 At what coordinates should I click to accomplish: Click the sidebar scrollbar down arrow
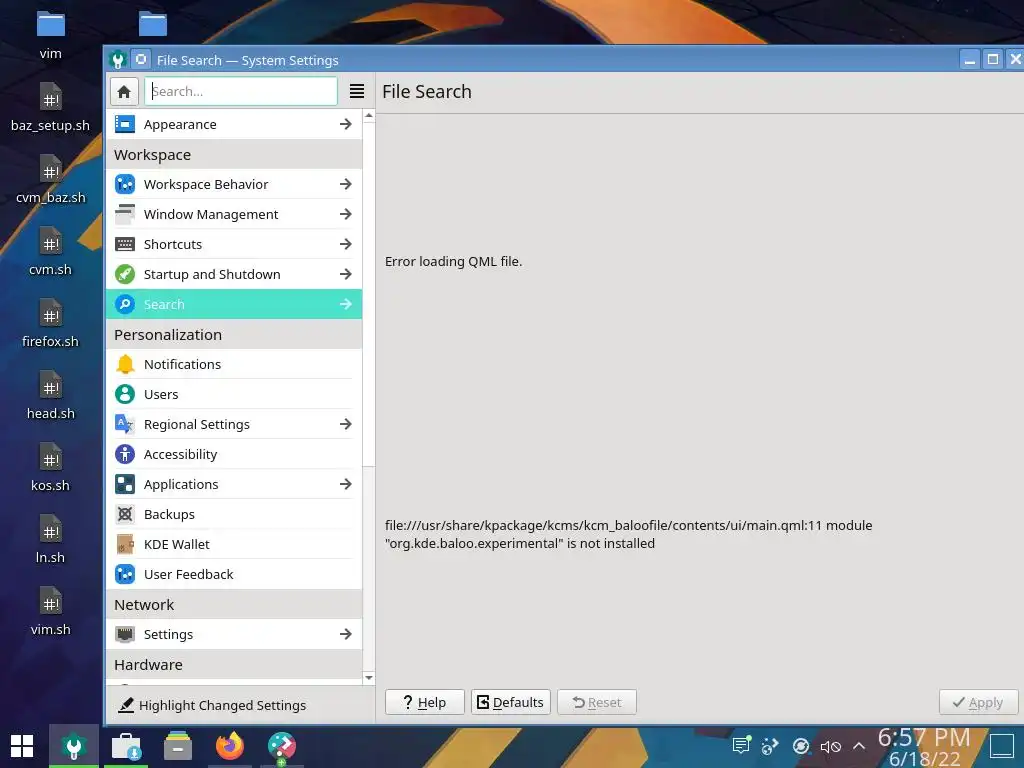click(369, 678)
